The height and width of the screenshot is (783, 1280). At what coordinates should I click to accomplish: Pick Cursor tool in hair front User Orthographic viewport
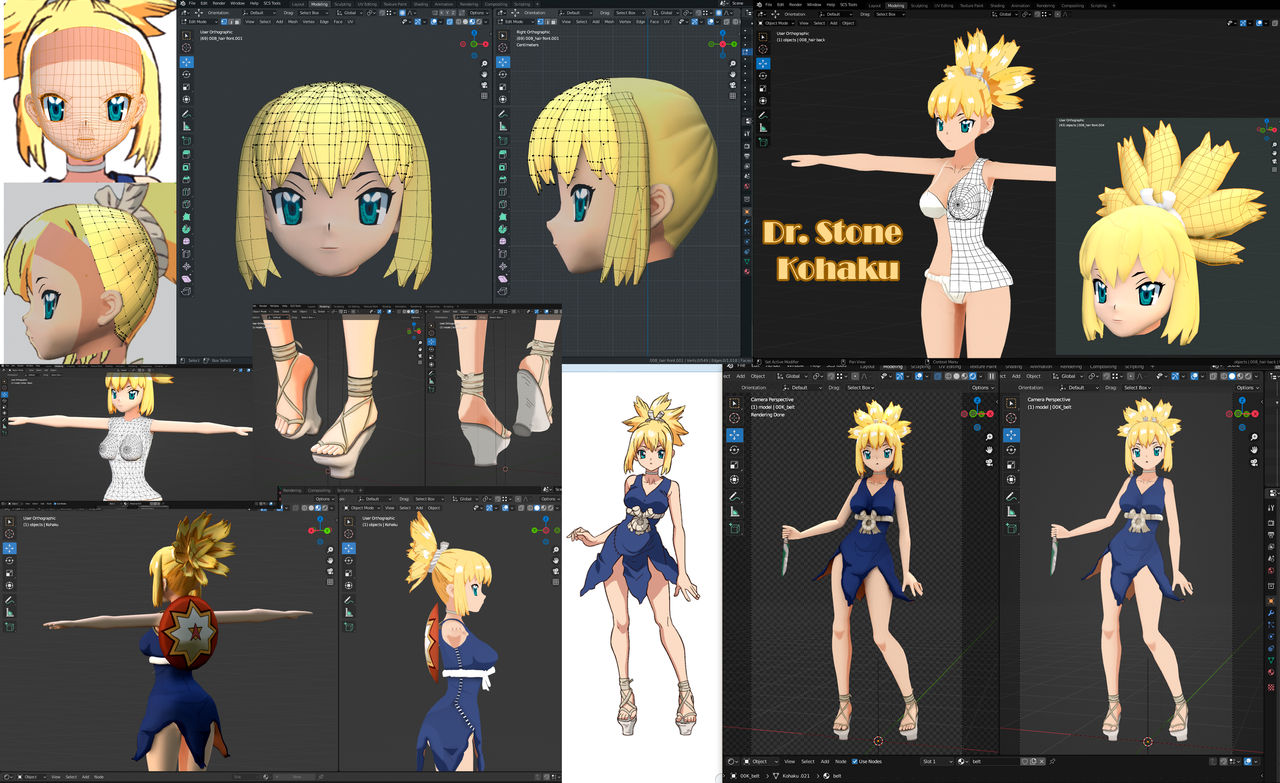click(187, 46)
